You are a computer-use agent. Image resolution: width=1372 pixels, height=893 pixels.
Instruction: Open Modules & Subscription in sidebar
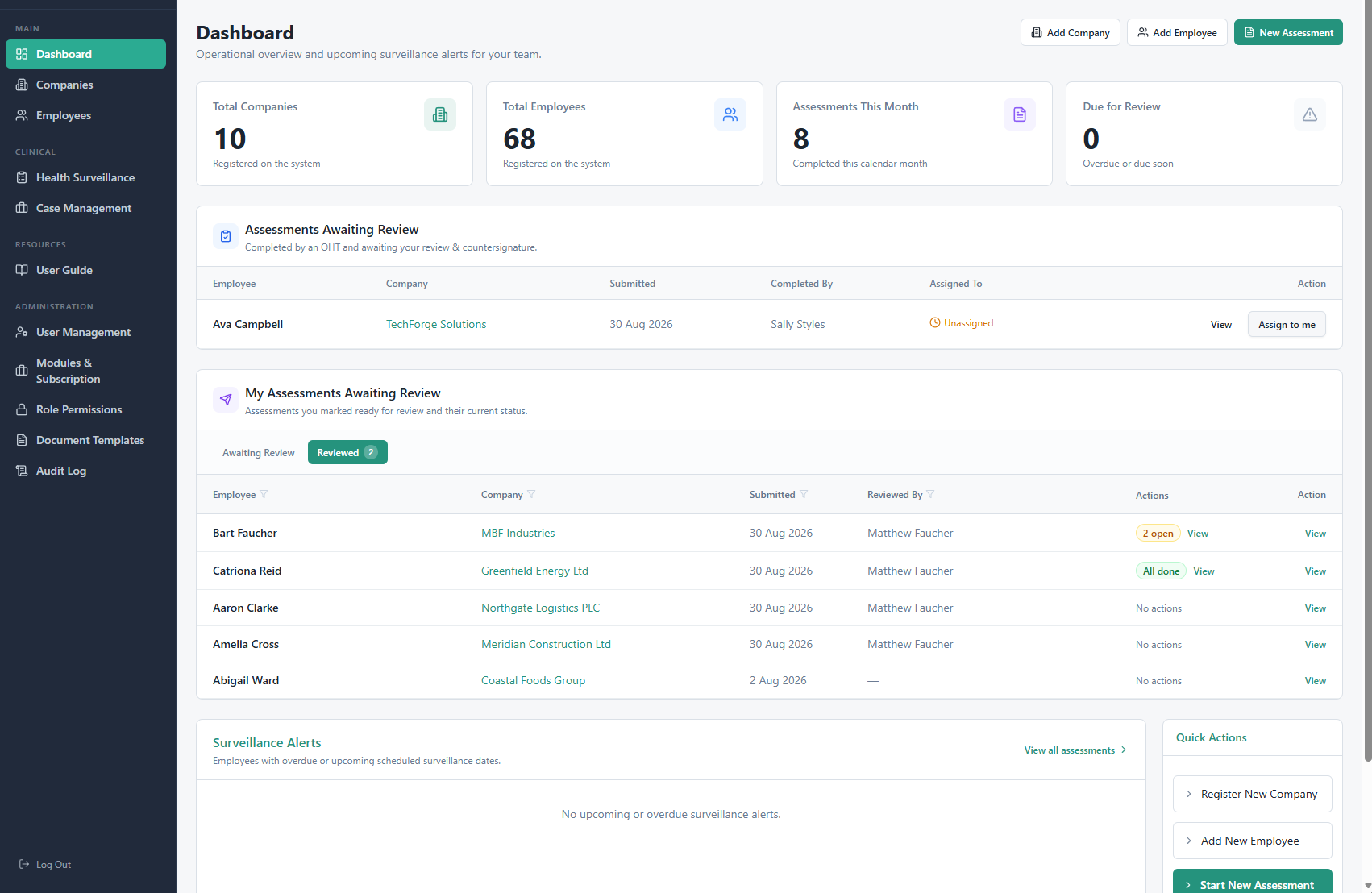(x=85, y=371)
